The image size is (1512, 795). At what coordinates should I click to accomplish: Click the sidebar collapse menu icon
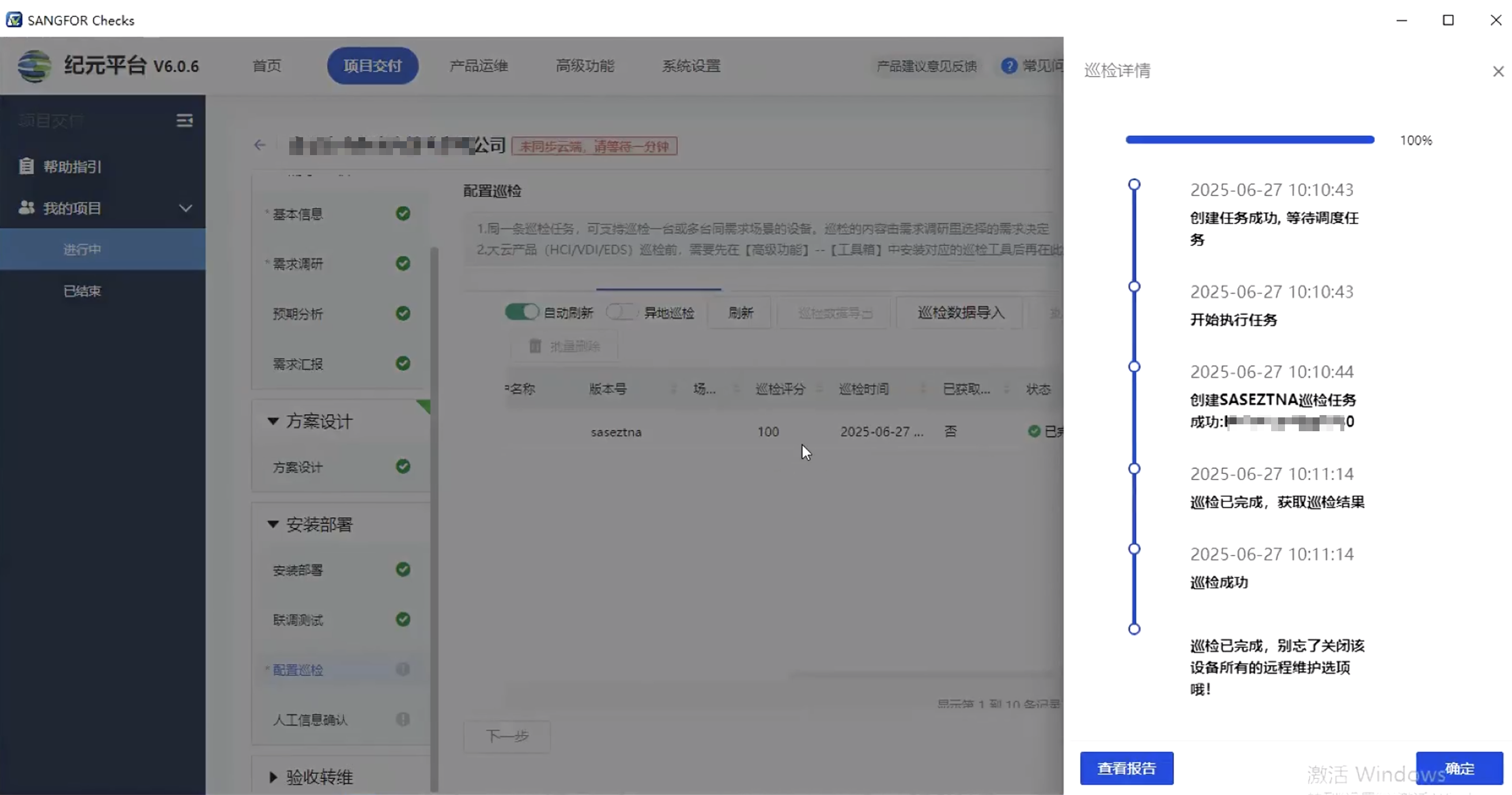tap(184, 120)
